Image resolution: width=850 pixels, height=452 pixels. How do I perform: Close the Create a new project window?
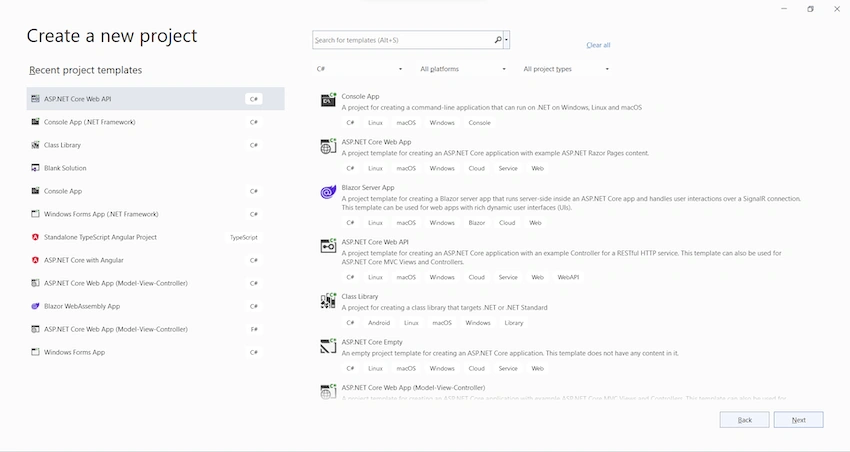coord(837,9)
